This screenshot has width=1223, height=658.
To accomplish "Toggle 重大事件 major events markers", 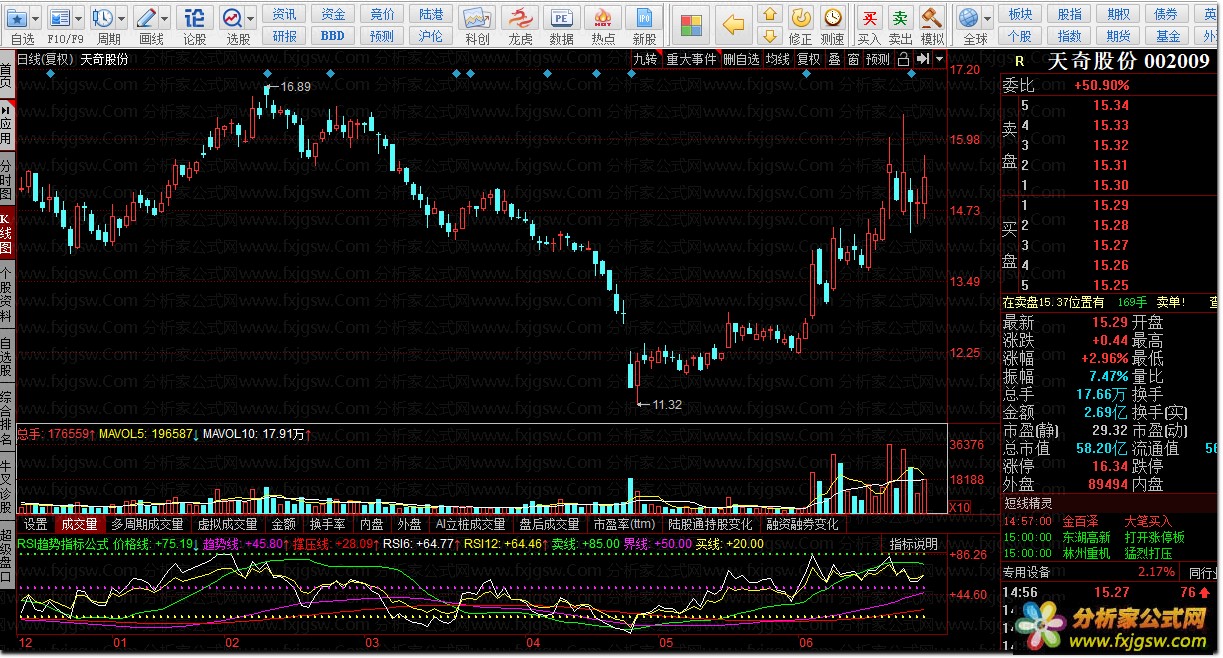I will tap(692, 59).
